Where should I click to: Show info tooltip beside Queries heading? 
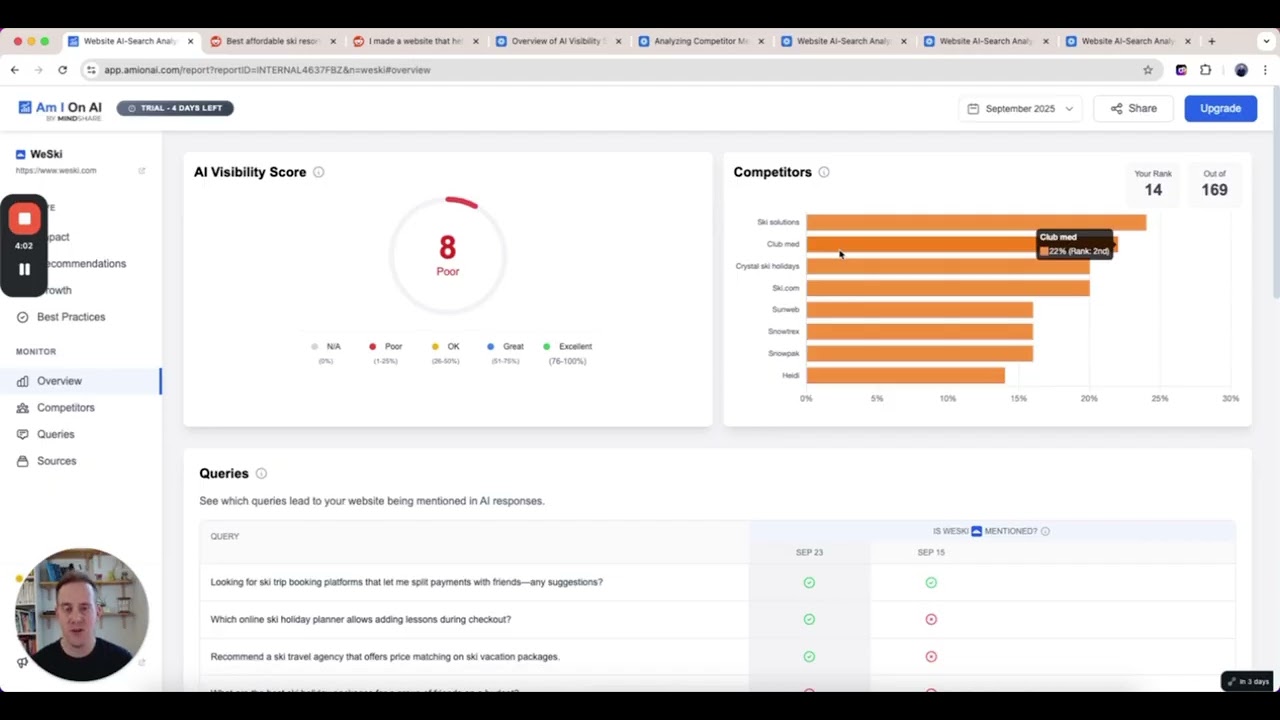pos(261,473)
